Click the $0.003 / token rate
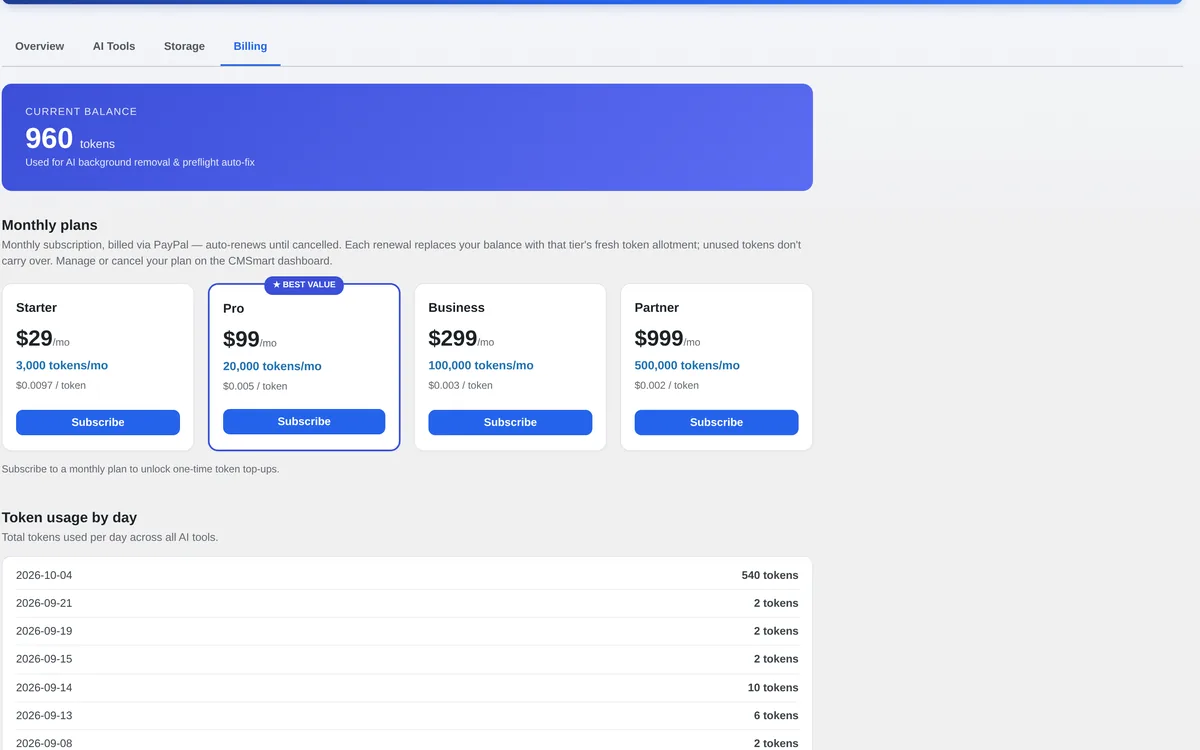The image size is (1200, 750). pyautogui.click(x=460, y=385)
